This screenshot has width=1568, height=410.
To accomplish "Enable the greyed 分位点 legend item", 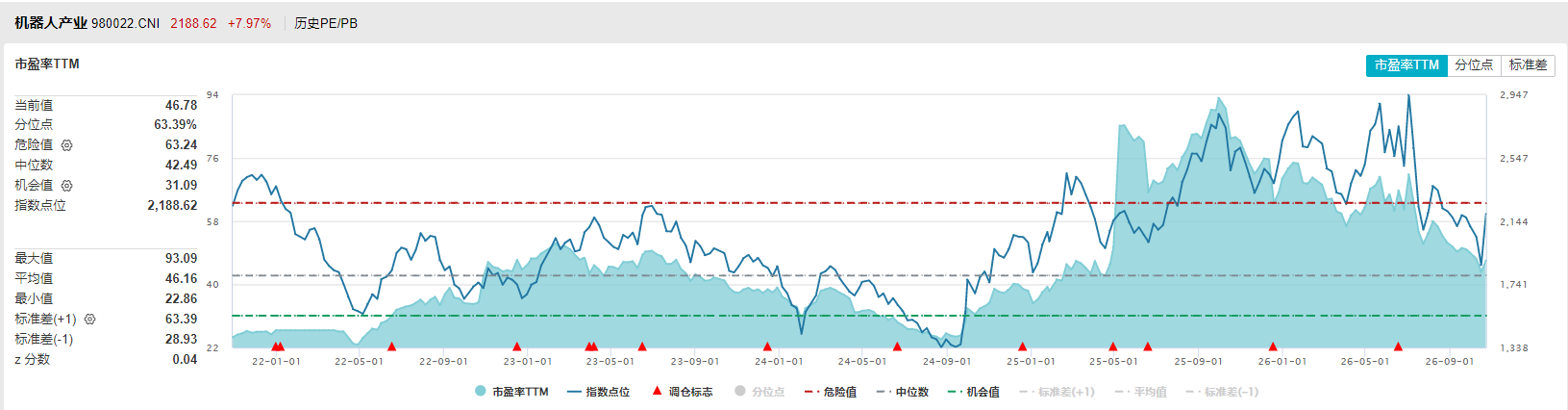I will (759, 392).
